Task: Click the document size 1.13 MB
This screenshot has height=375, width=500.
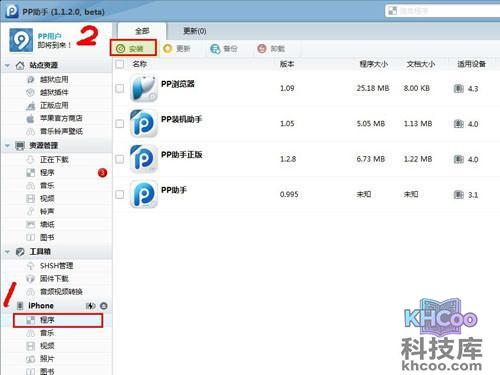Action: pos(418,124)
